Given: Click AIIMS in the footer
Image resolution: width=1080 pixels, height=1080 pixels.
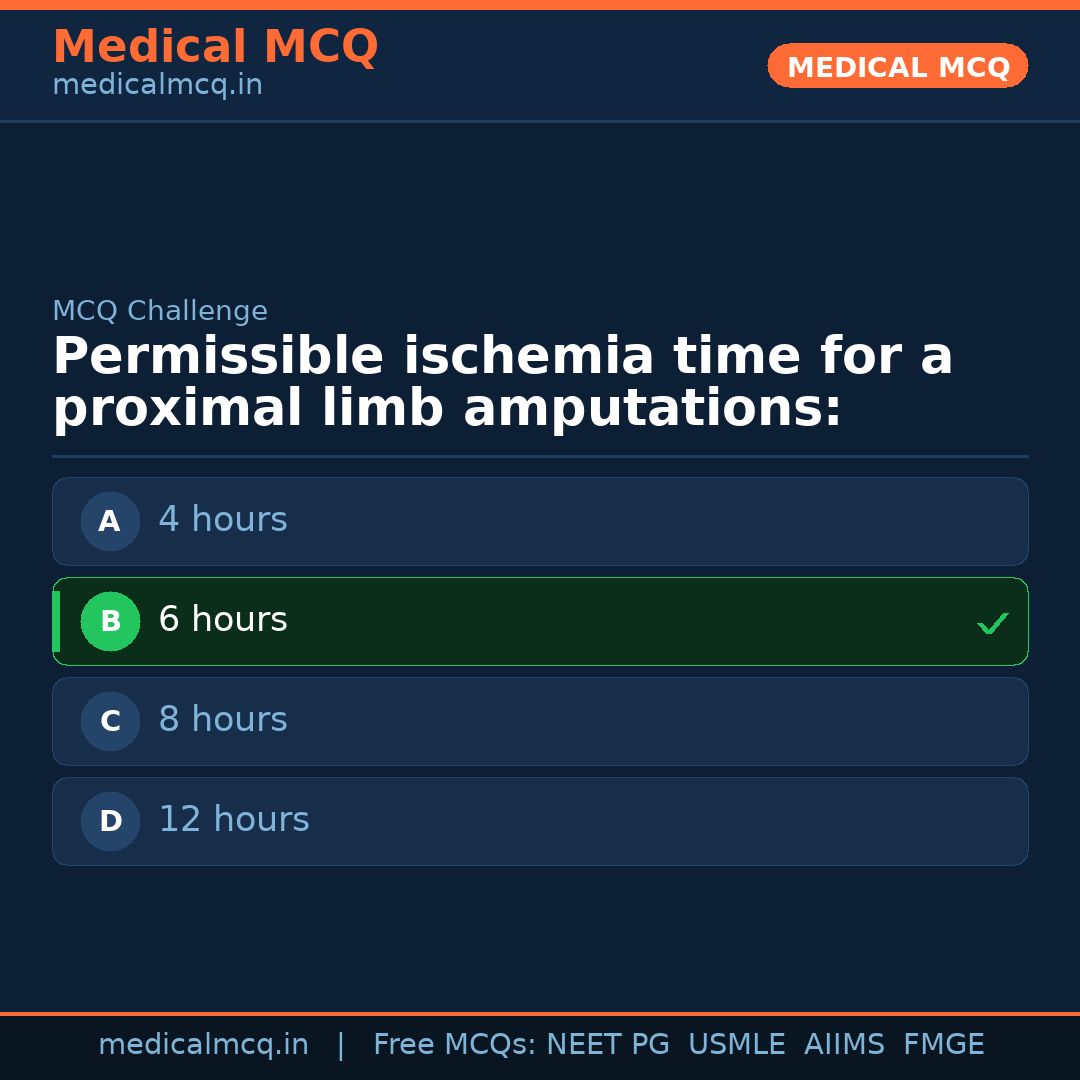Looking at the screenshot, I should tap(844, 1045).
